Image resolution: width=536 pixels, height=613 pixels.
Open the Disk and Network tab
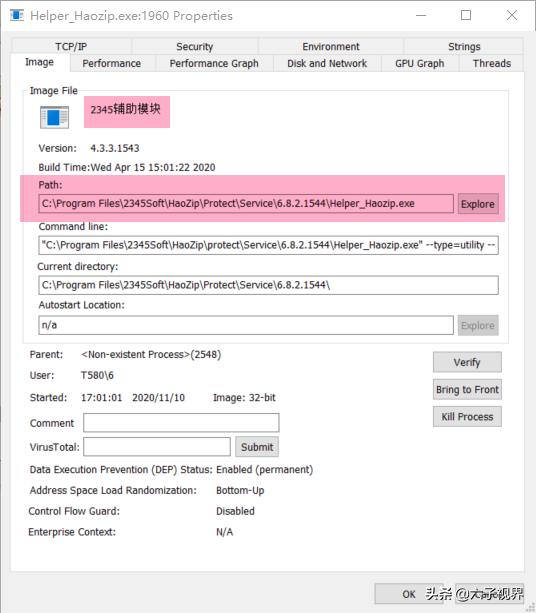[x=327, y=63]
